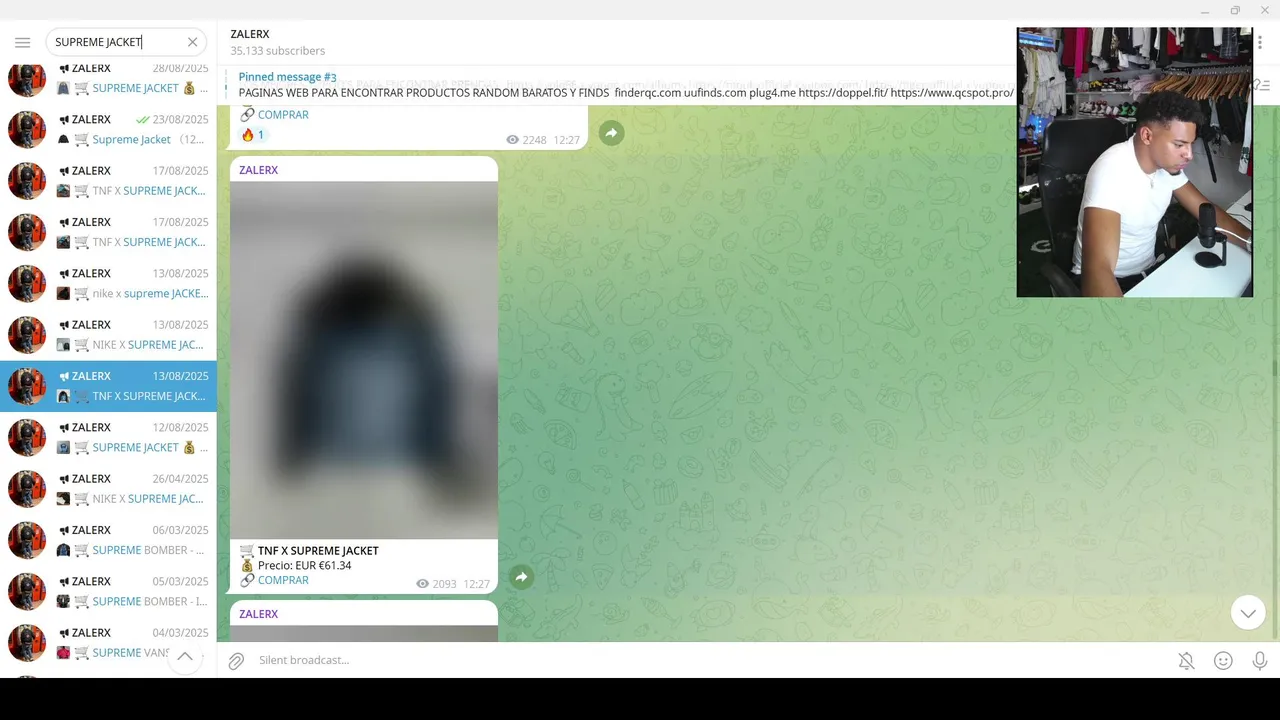Open lowercase 'nike x supreme JACKE' result
Screen dimensions: 1280x720
click(108, 283)
